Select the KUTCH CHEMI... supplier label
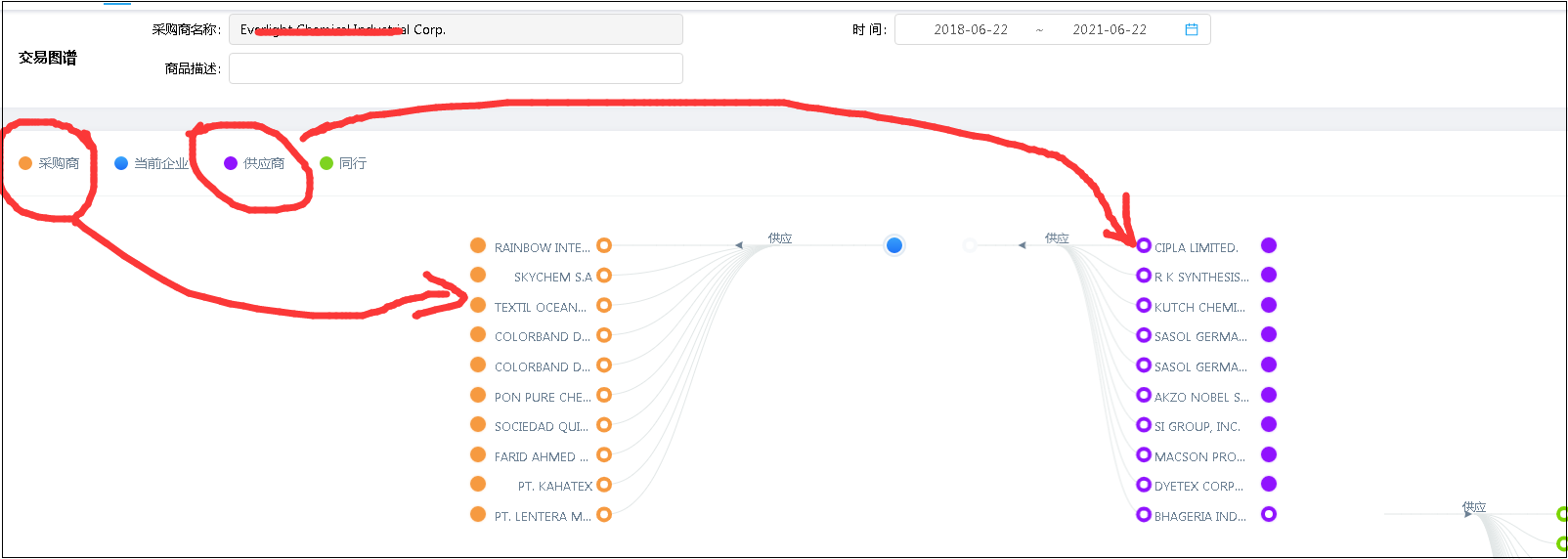Image resolution: width=1568 pixels, height=559 pixels. pyautogui.click(x=1199, y=307)
